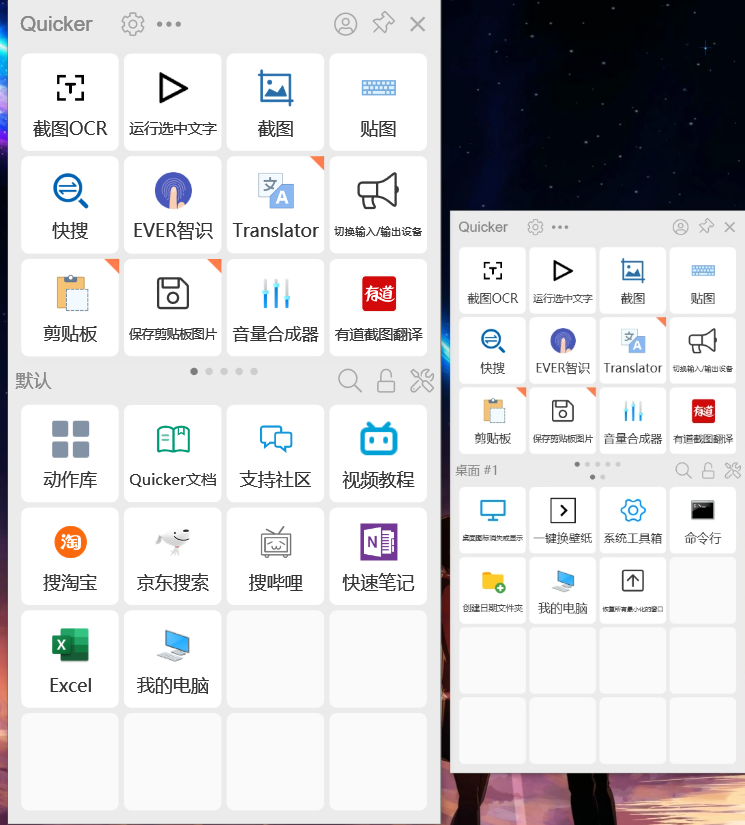The image size is (745, 825).
Task: Toggle the lock icon beside 桌面 #1
Action: click(708, 470)
